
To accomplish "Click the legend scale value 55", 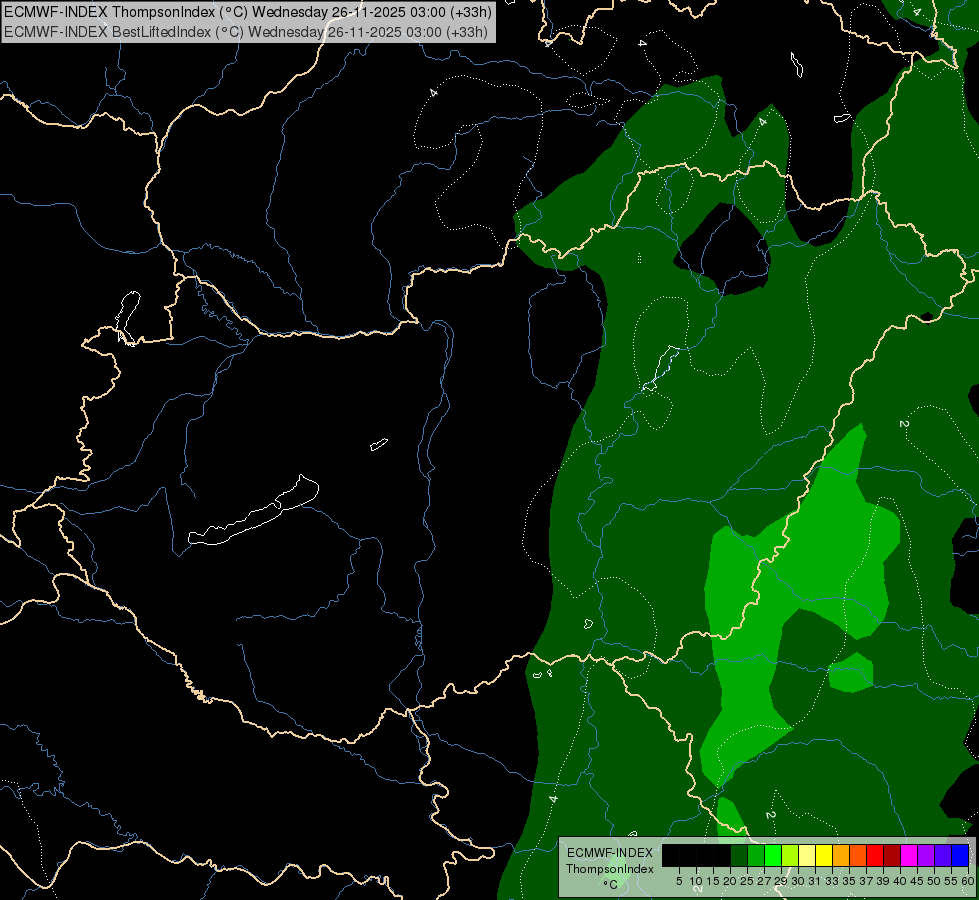I will click(x=952, y=881).
